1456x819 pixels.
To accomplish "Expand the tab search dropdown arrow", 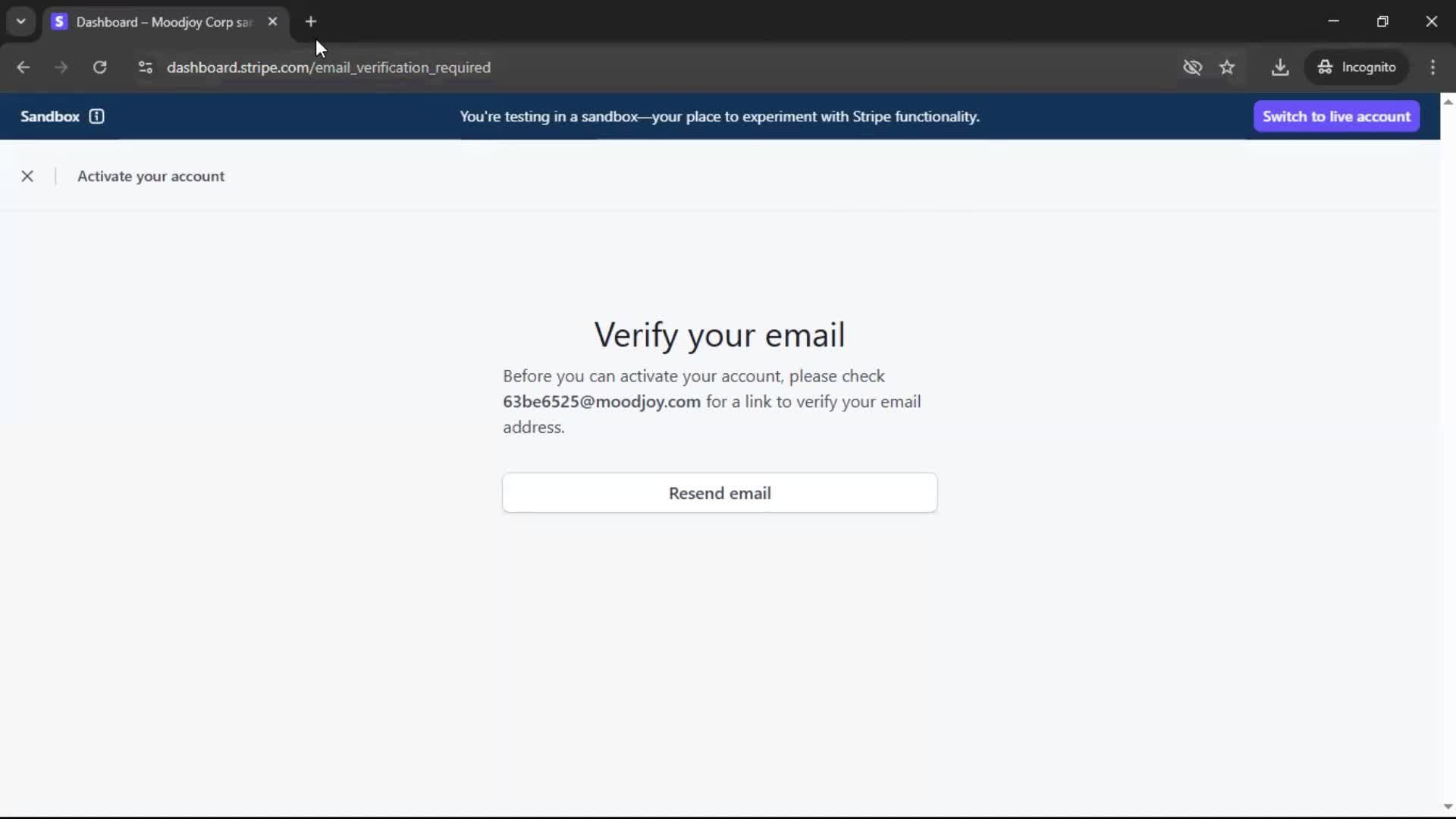I will click(x=20, y=21).
